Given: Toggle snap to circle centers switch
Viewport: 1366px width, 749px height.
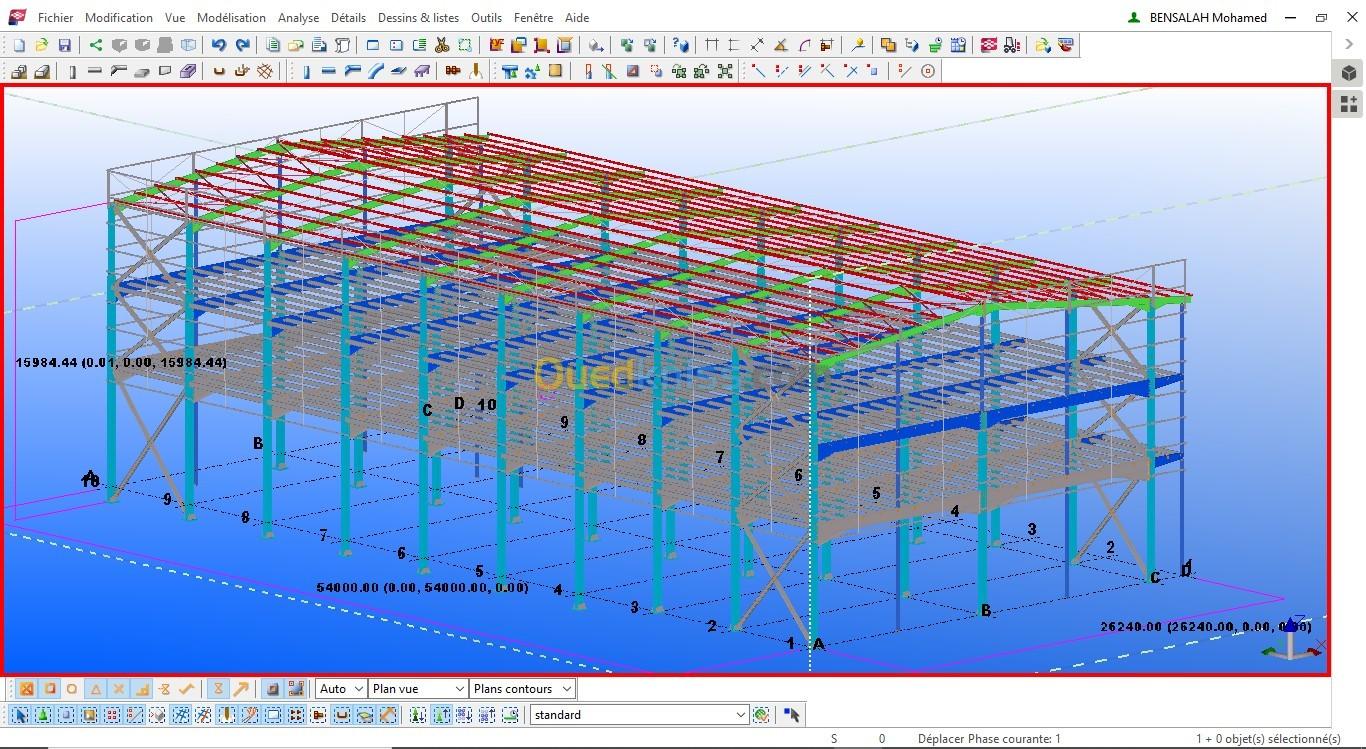Looking at the screenshot, I should [72, 689].
